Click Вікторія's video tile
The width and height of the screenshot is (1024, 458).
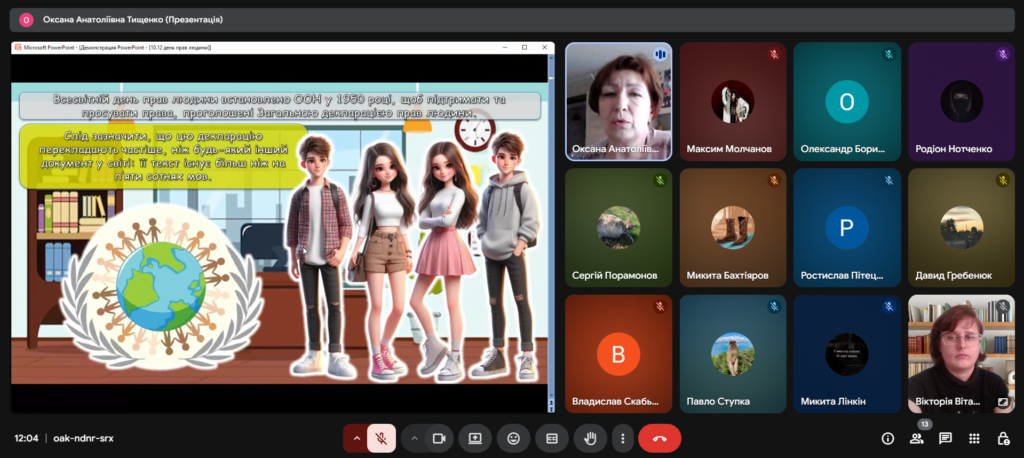coord(960,353)
